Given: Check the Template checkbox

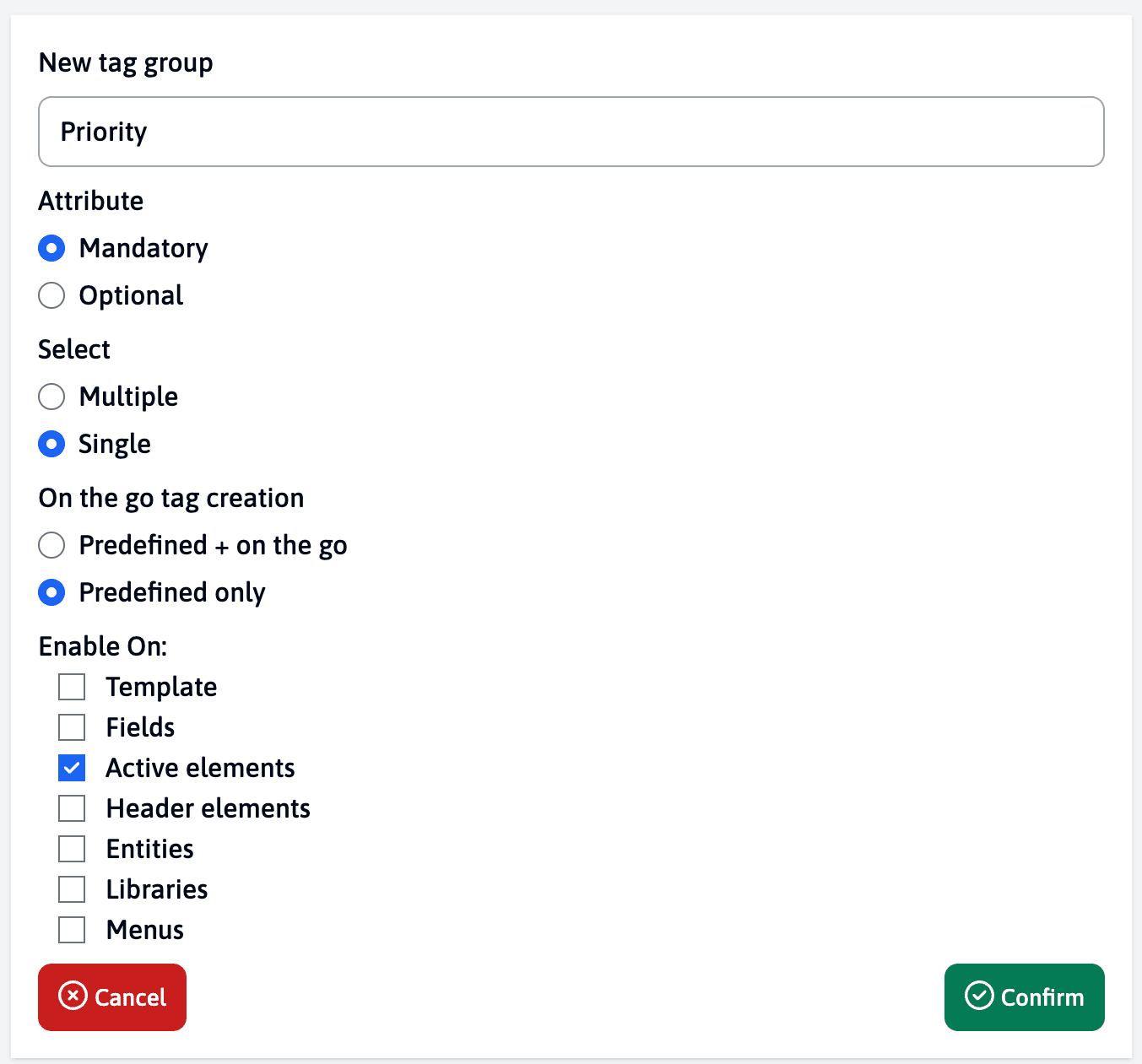Looking at the screenshot, I should (72, 686).
